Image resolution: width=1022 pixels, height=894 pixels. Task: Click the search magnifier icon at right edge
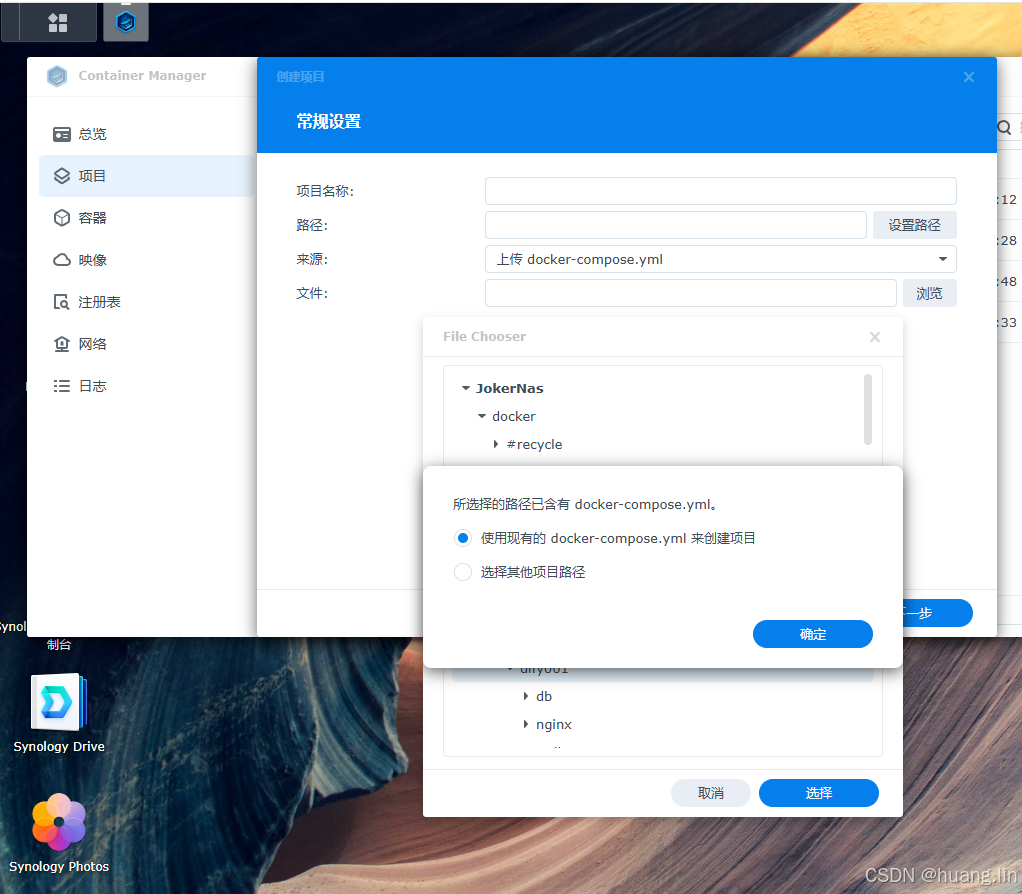click(1004, 127)
